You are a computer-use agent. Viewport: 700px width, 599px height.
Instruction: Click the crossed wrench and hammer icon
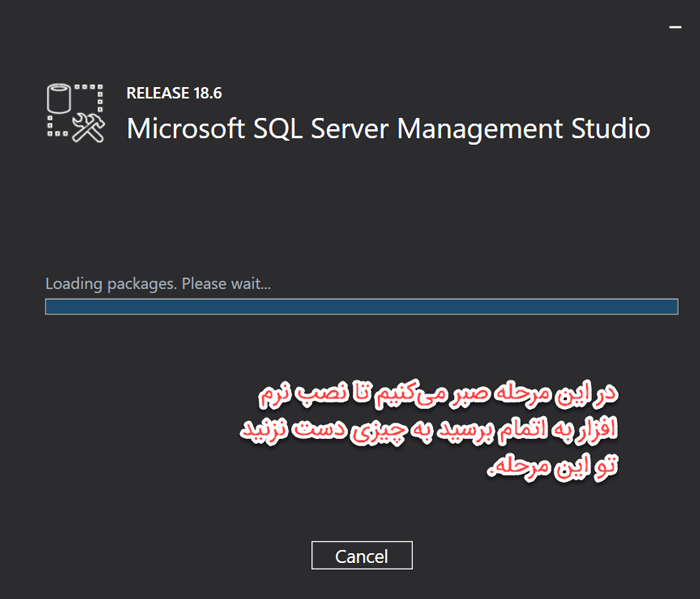point(88,128)
